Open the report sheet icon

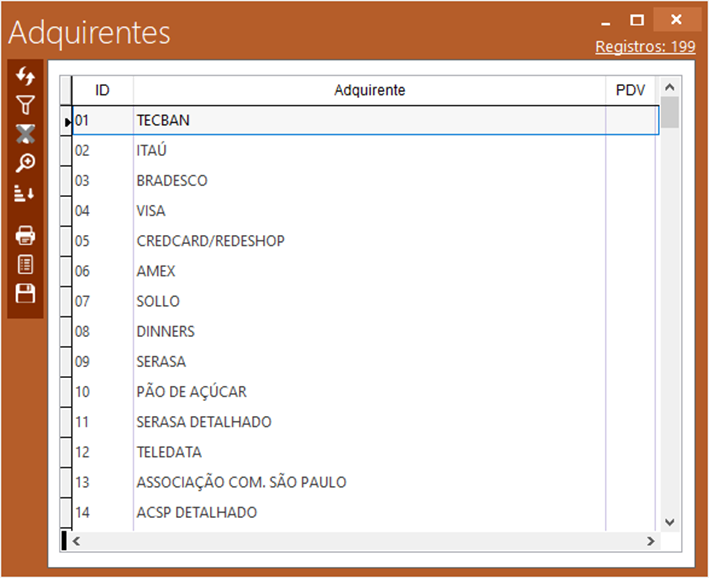(26, 264)
